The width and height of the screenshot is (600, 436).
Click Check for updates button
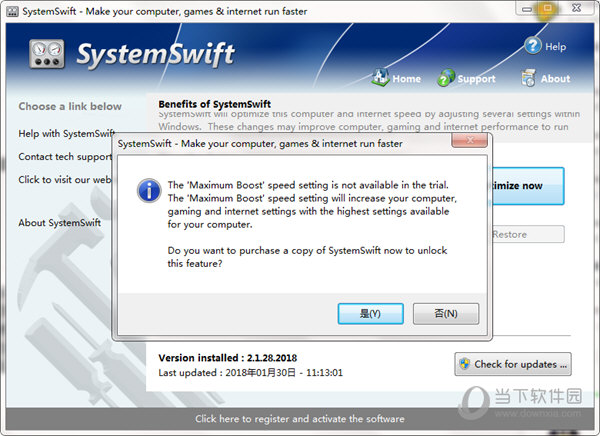tap(513, 364)
